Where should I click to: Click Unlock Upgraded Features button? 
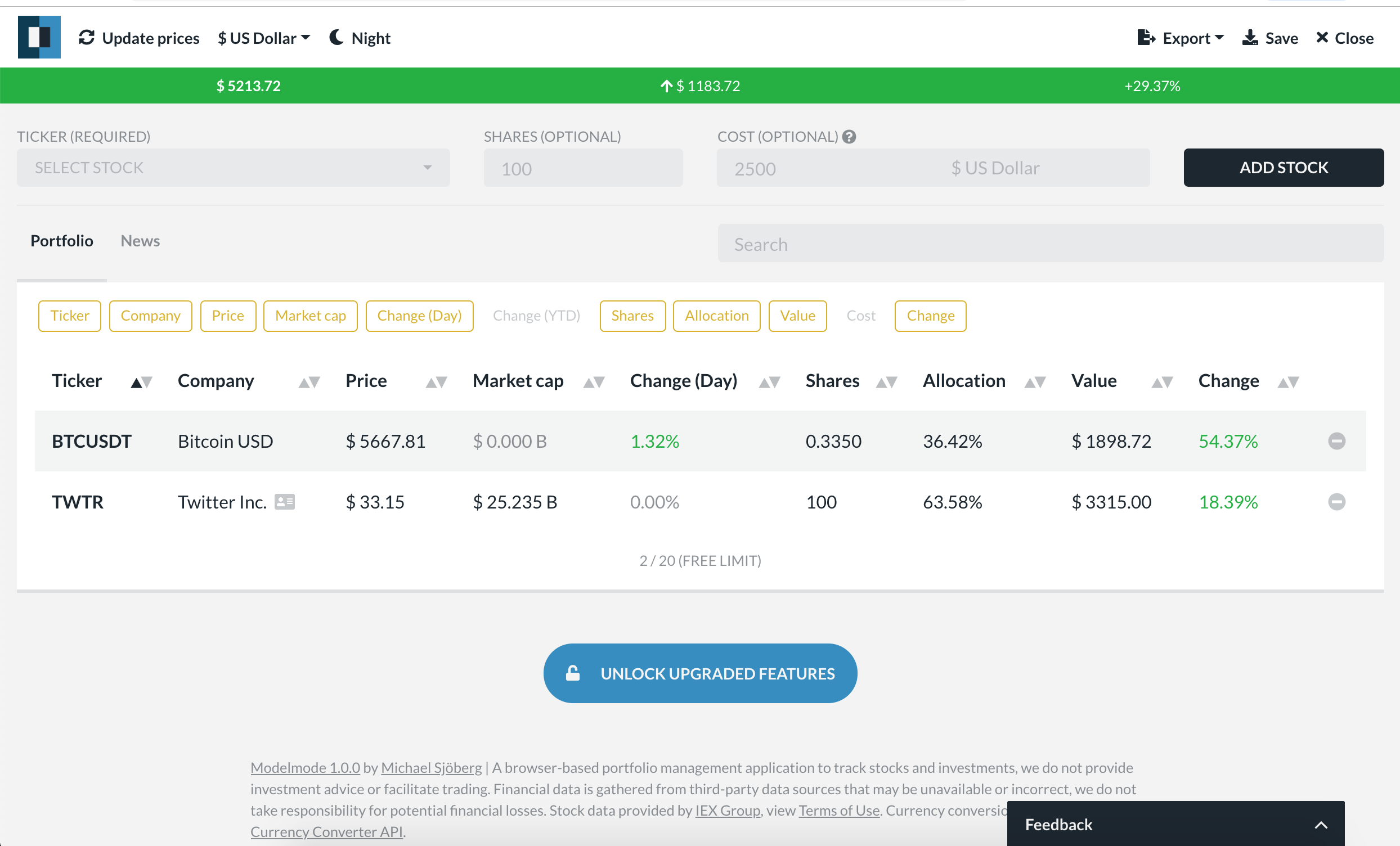coord(700,673)
